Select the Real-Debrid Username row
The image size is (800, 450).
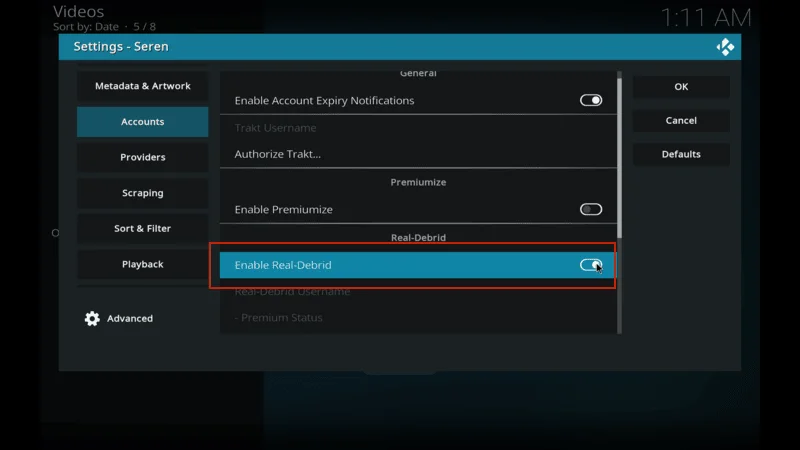click(x=418, y=291)
